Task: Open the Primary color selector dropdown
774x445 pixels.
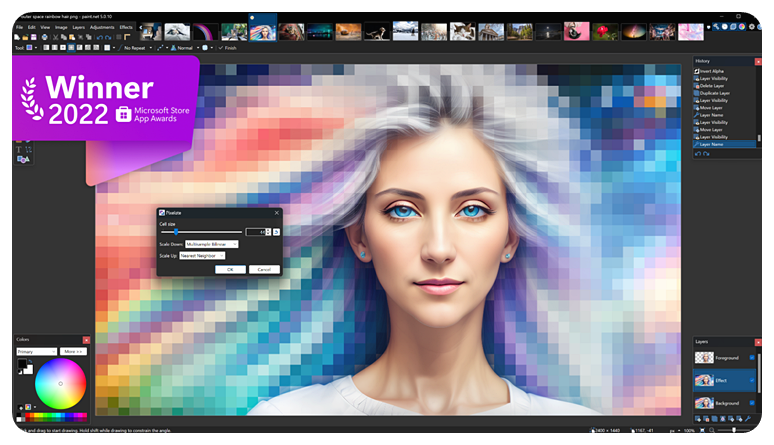Action: 37,352
